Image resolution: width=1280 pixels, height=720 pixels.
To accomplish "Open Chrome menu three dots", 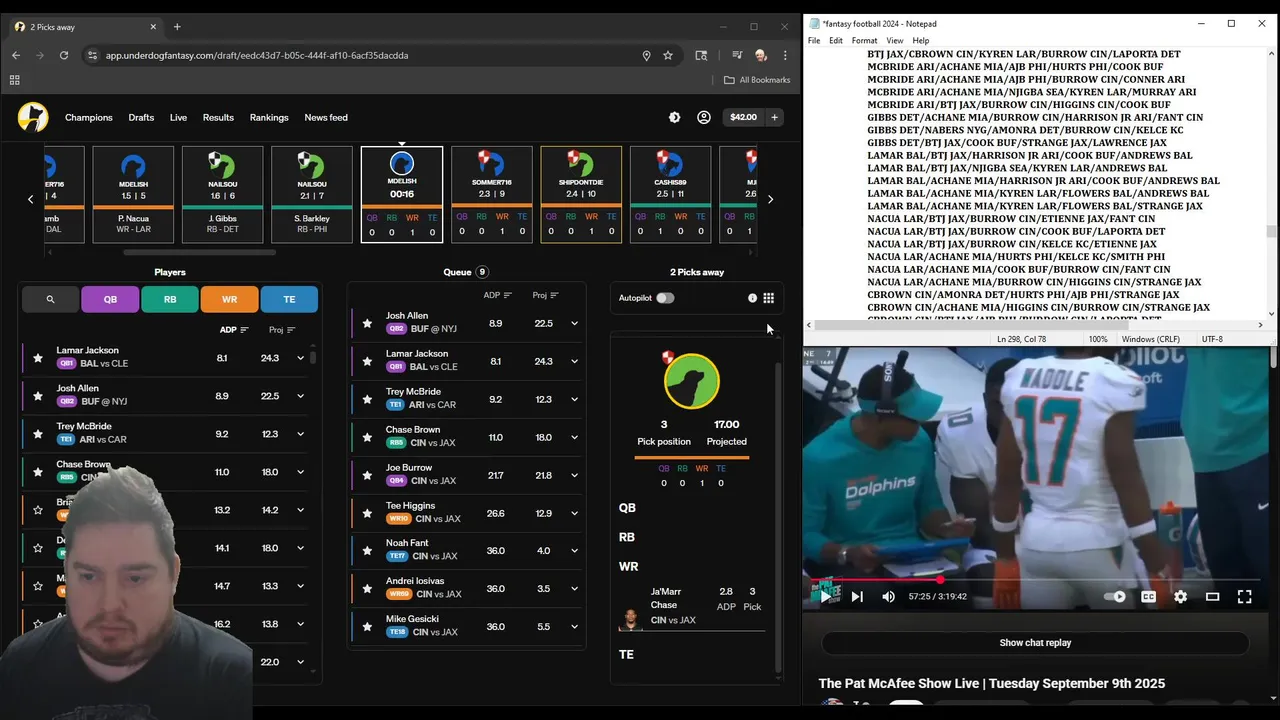I will [785, 56].
